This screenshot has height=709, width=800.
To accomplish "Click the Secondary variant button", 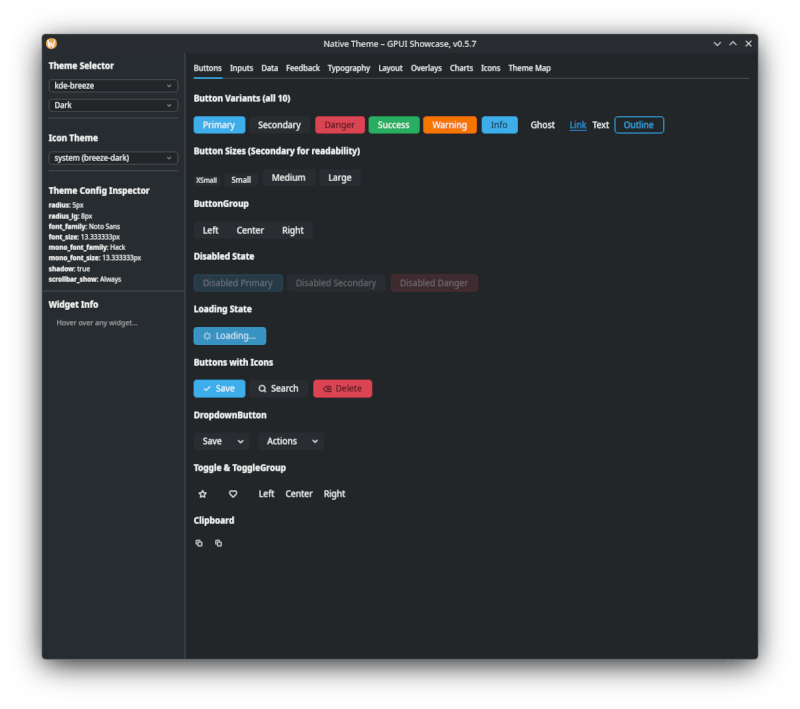I will (279, 125).
